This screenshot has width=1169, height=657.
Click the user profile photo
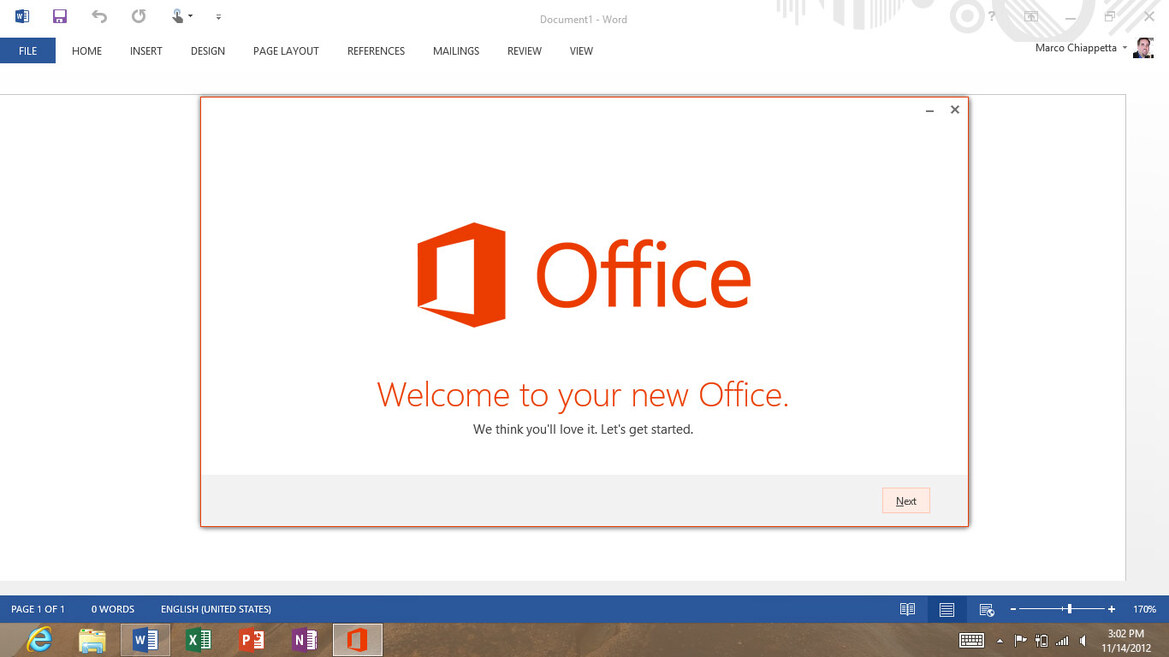[x=1143, y=48]
